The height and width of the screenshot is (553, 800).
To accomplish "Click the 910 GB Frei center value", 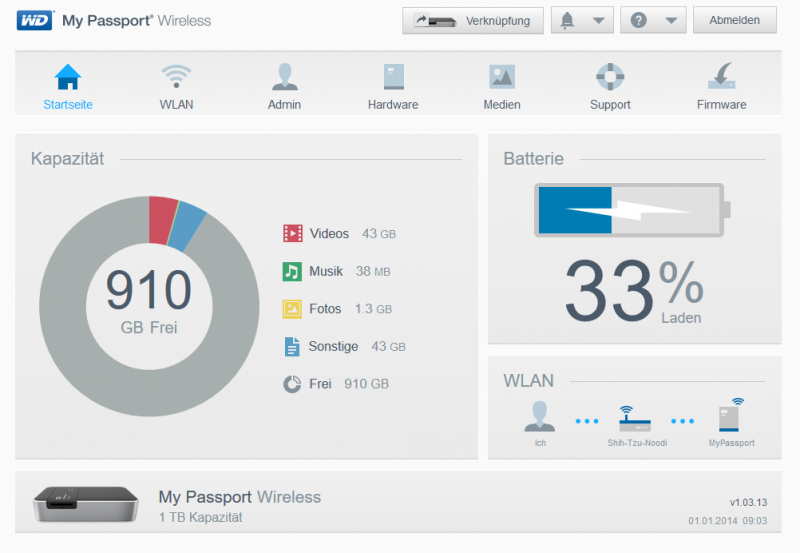I will coord(149,301).
